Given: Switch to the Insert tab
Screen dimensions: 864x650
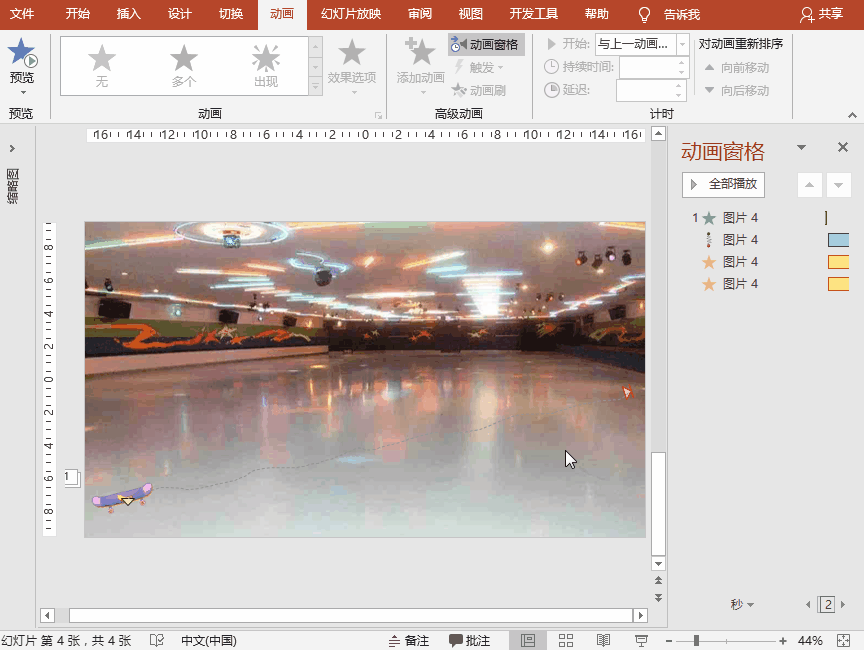Looking at the screenshot, I should point(129,14).
